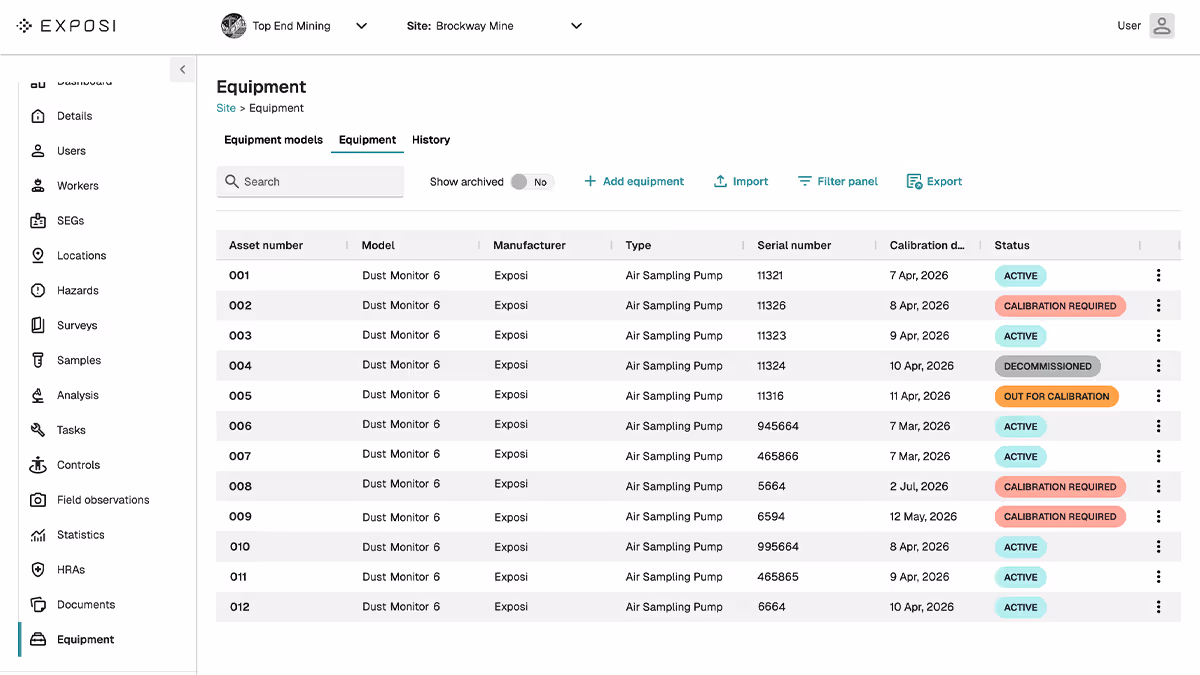Open Analysis via microscope icon
This screenshot has width=1200, height=675.
tap(38, 396)
